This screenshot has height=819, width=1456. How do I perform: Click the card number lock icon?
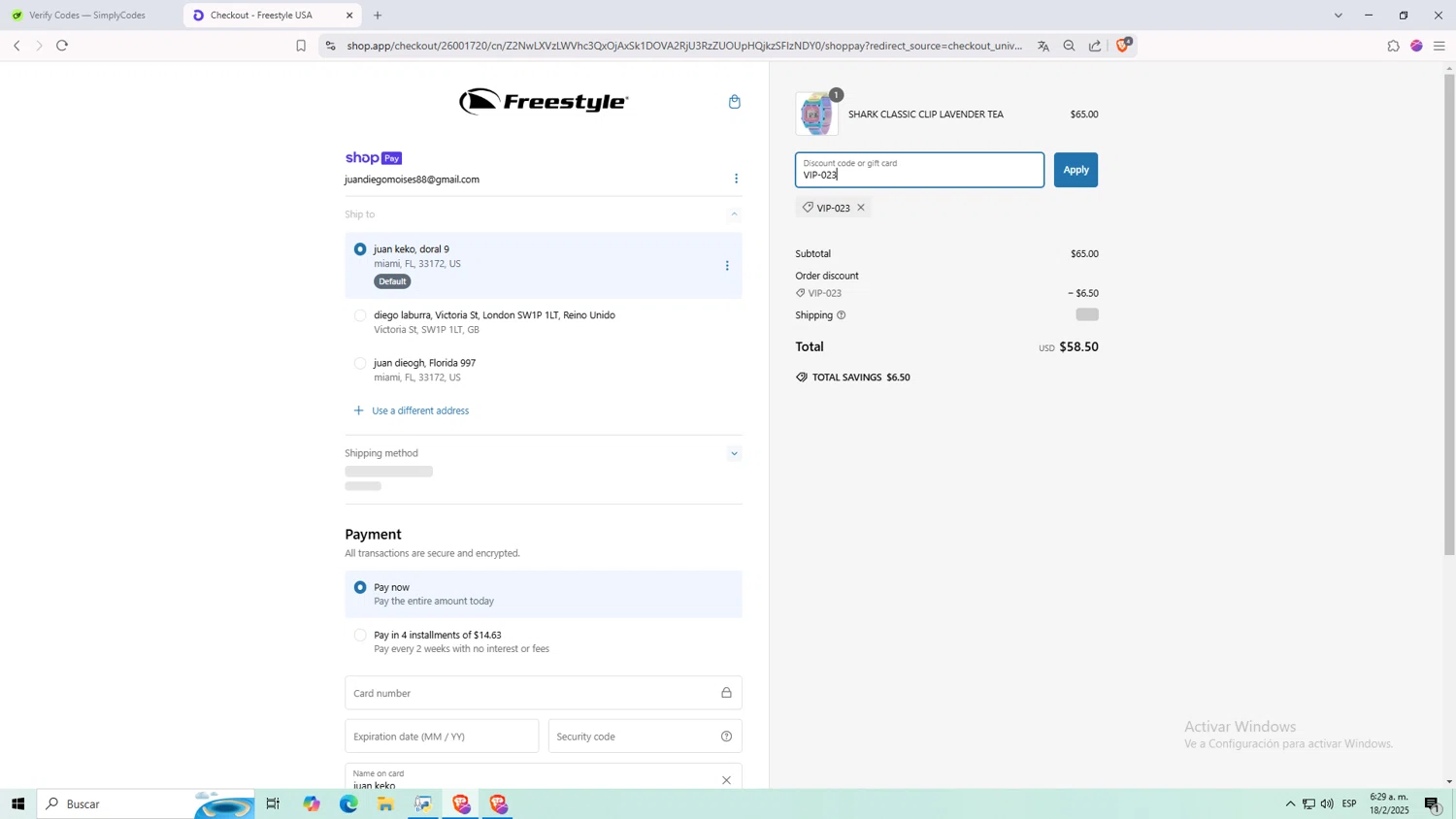[x=726, y=693]
